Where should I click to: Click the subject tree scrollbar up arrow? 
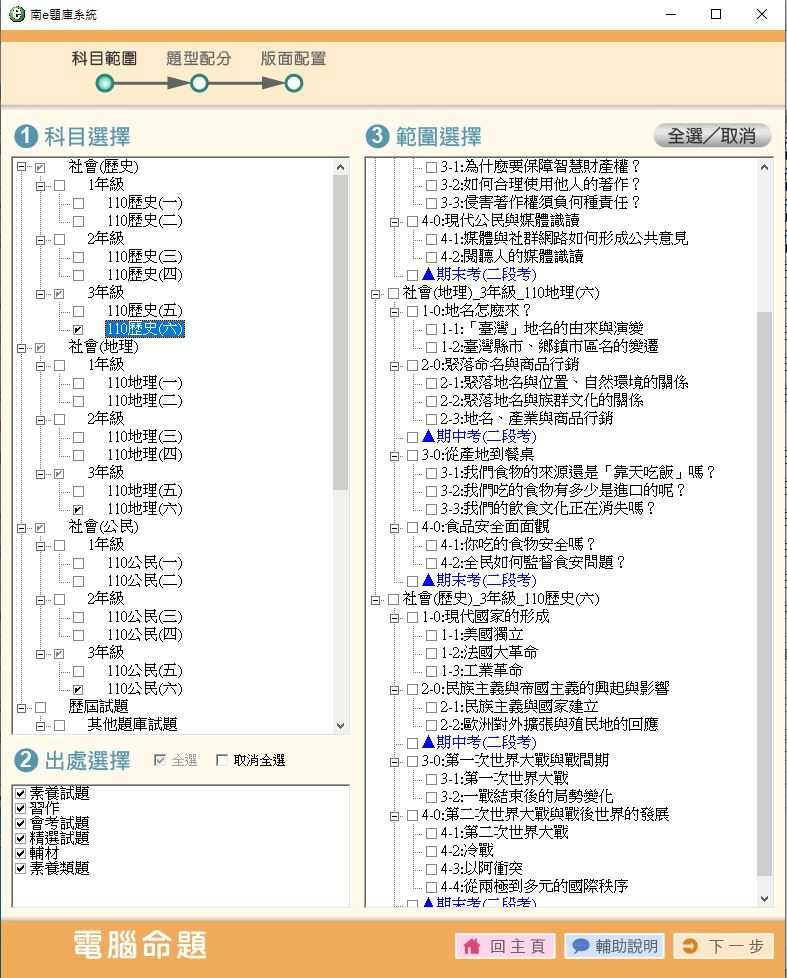click(340, 167)
